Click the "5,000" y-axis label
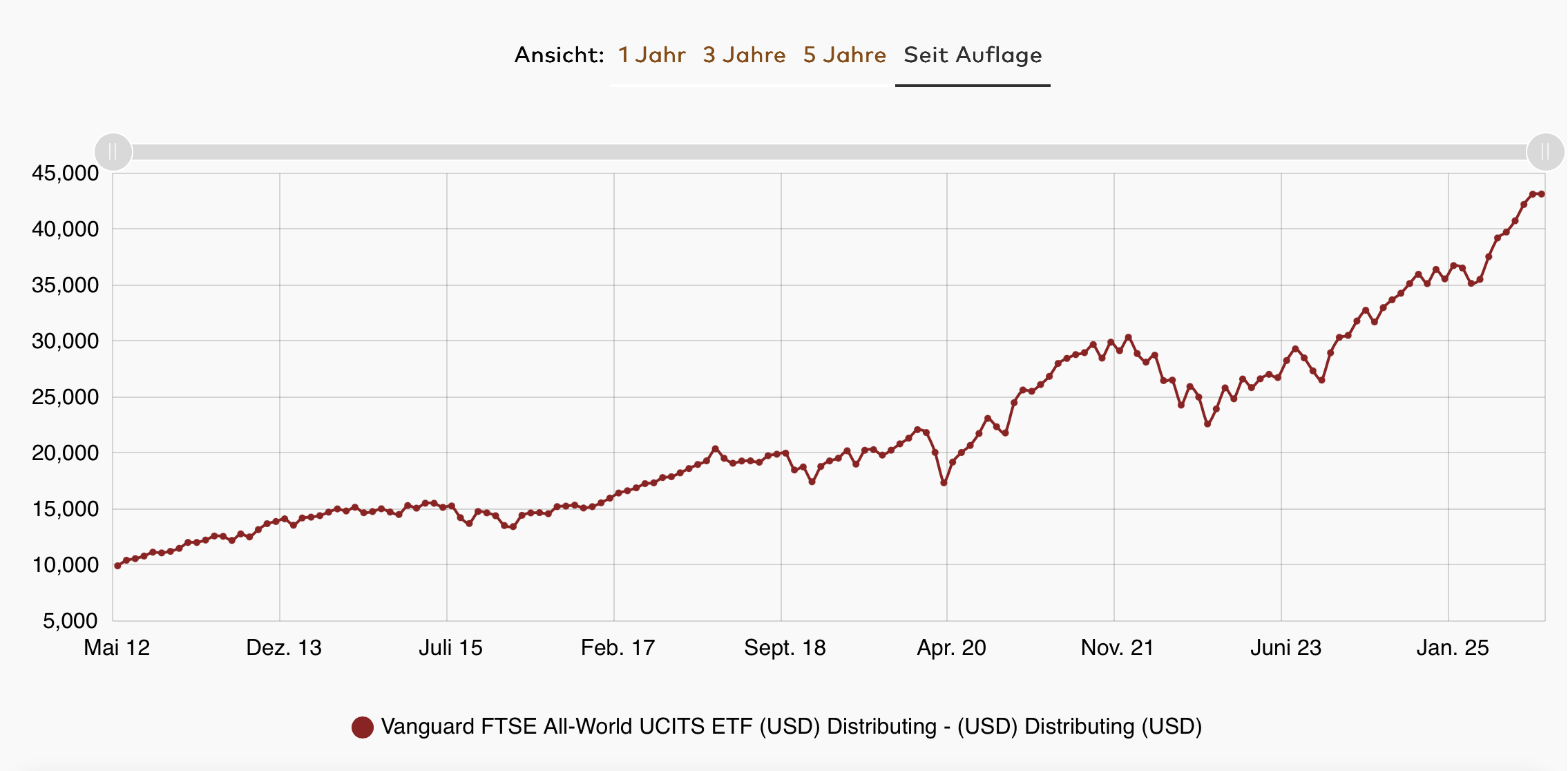Screen dimensions: 1568x771 click(70, 621)
